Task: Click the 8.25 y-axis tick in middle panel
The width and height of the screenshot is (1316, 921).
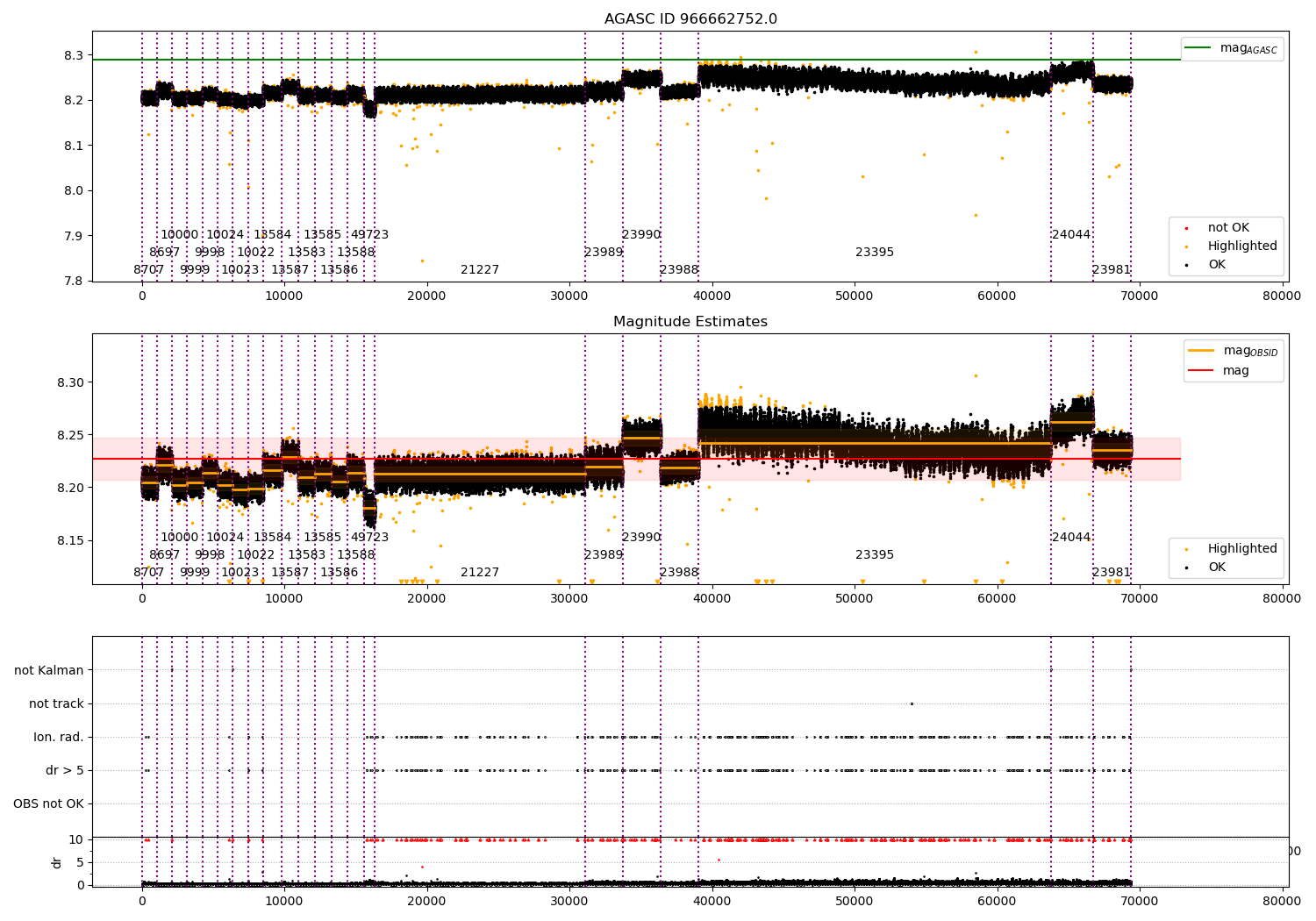Action: click(70, 435)
